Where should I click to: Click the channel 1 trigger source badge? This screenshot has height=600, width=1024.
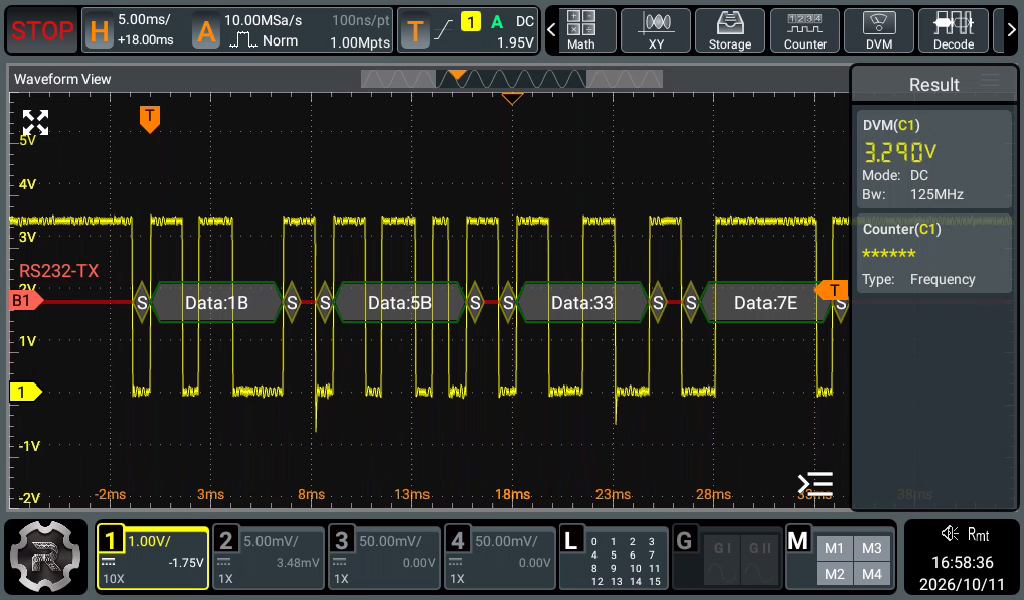pyautogui.click(x=471, y=22)
